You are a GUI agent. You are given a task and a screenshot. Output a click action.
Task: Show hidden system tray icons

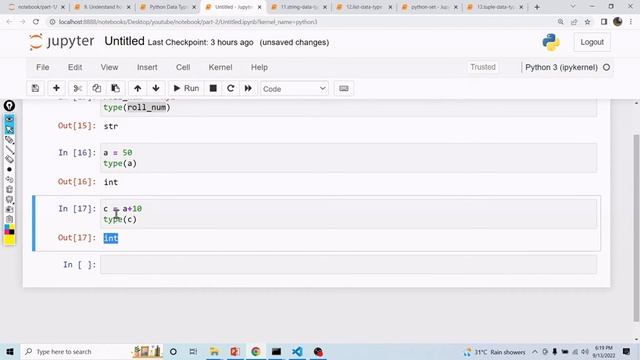pyautogui.click(x=535, y=351)
